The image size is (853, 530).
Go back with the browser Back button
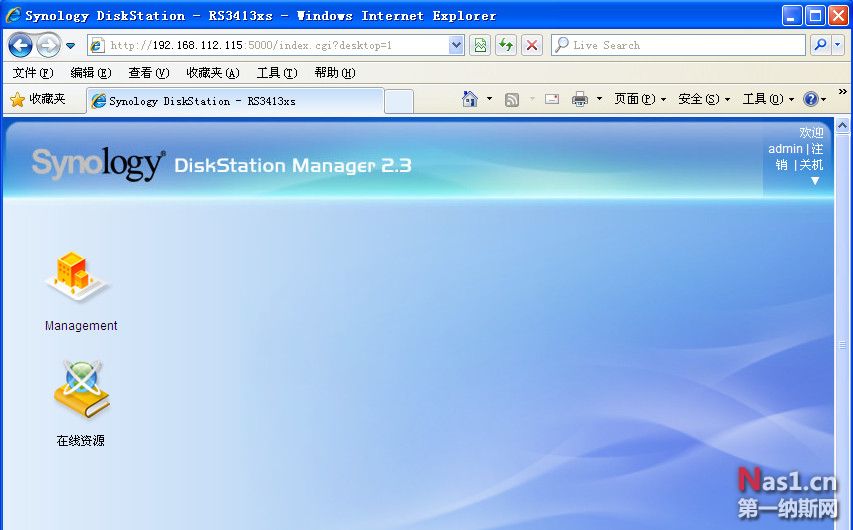pyautogui.click(x=21, y=45)
